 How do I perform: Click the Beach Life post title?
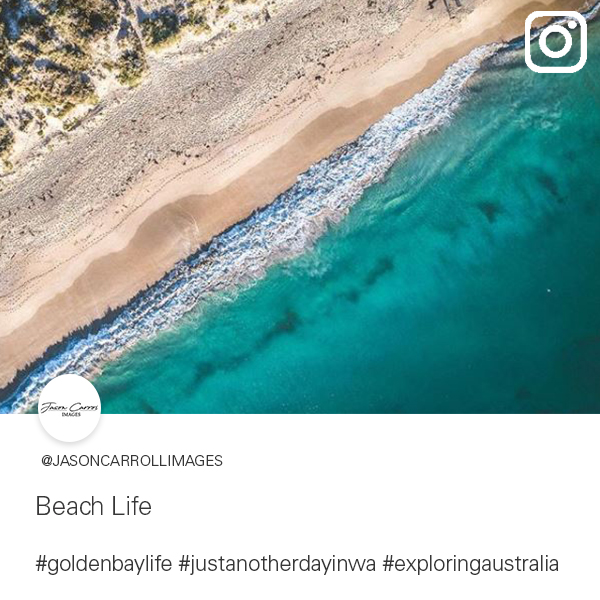click(94, 506)
